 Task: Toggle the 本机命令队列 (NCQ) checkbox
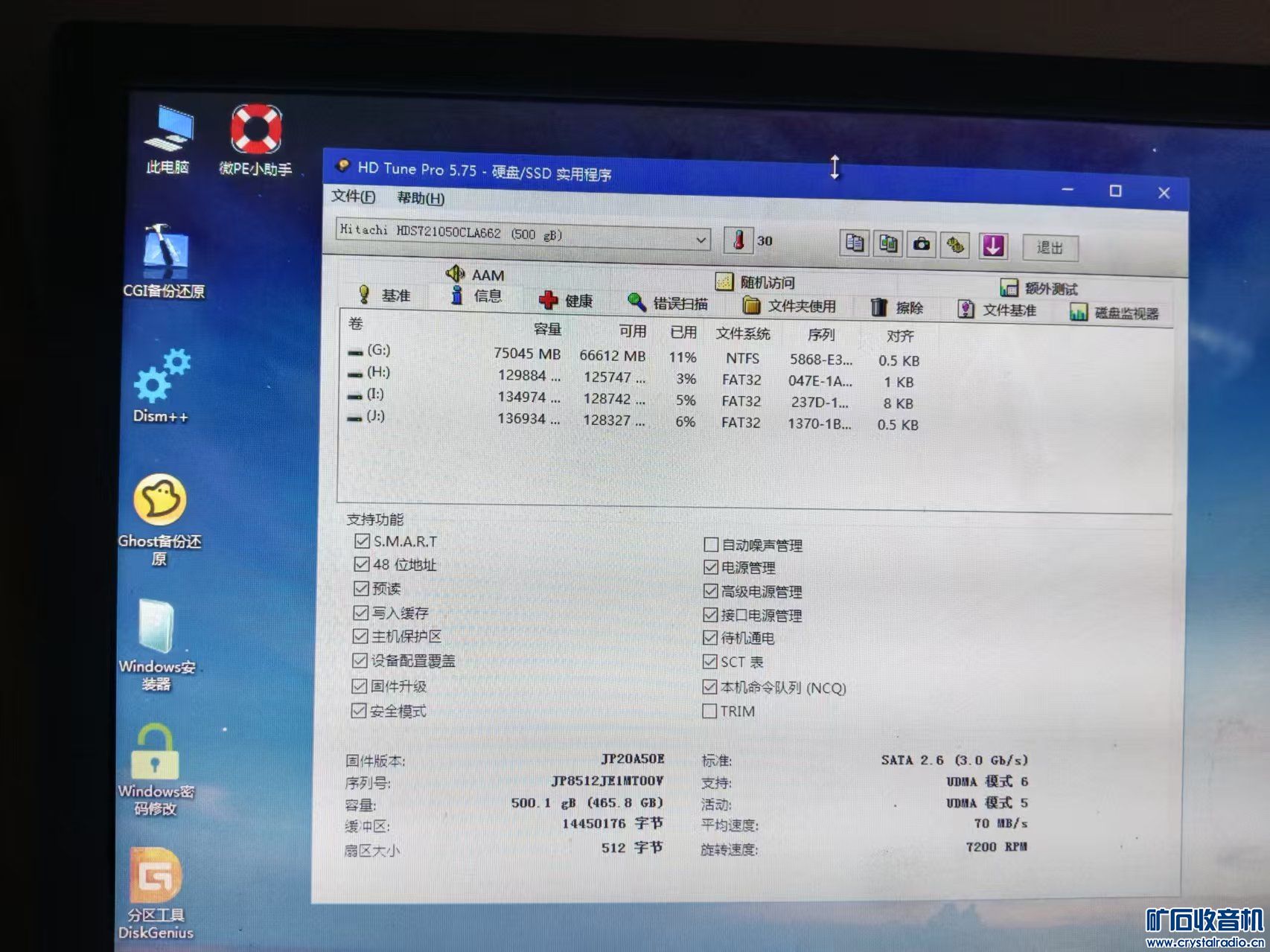pos(709,687)
